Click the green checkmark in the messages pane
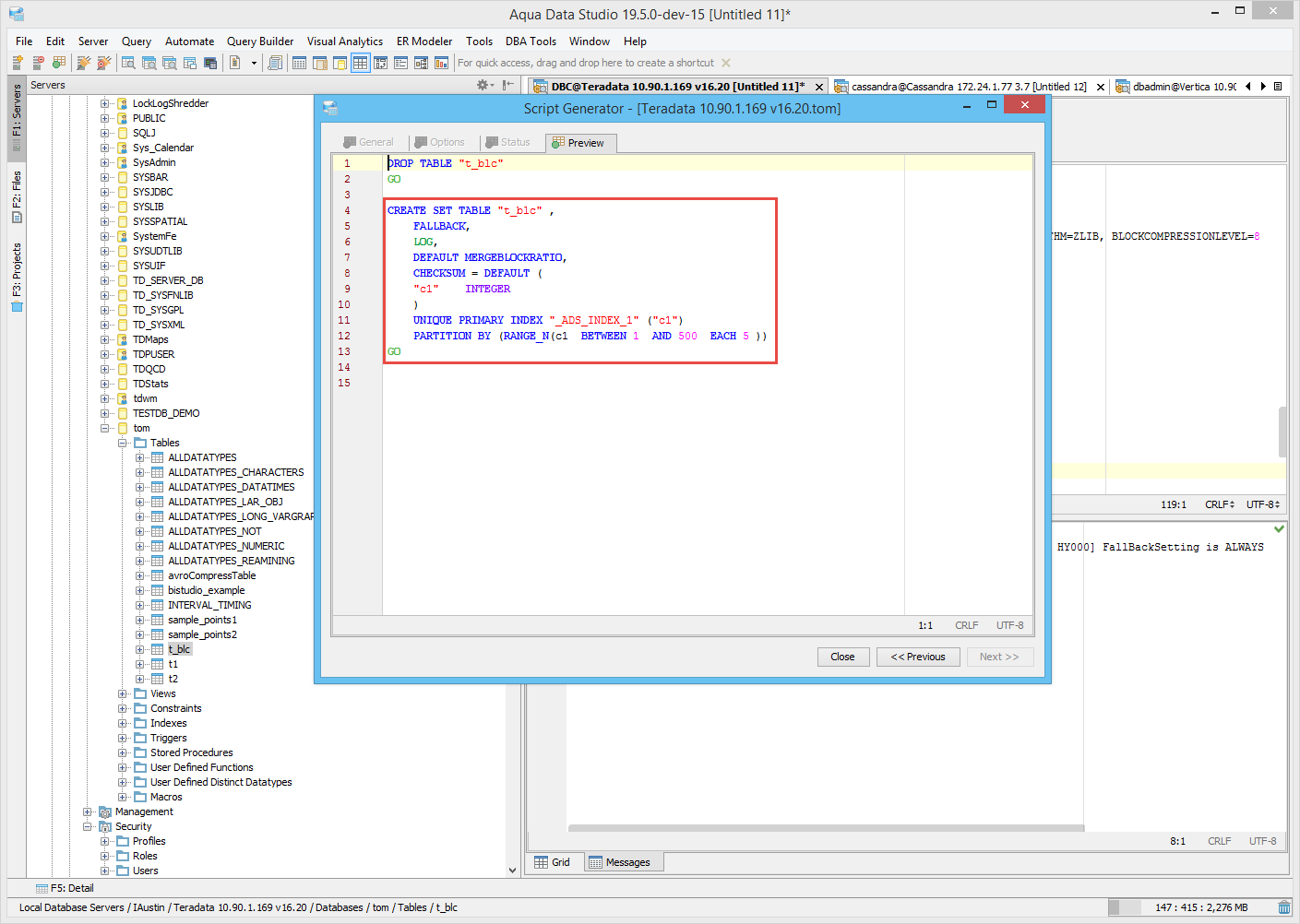 (x=1279, y=529)
